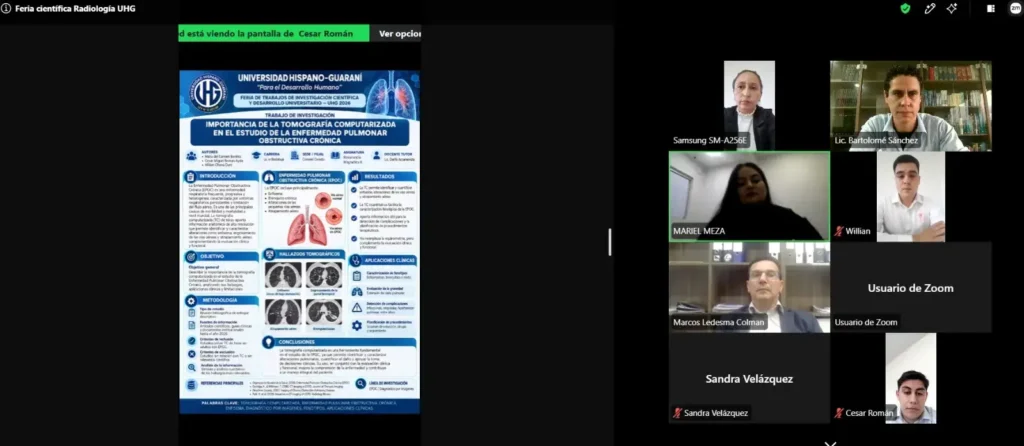Click the people icon beside Autores
Image resolution: width=1024 pixels, height=446 pixels.
coord(191,156)
